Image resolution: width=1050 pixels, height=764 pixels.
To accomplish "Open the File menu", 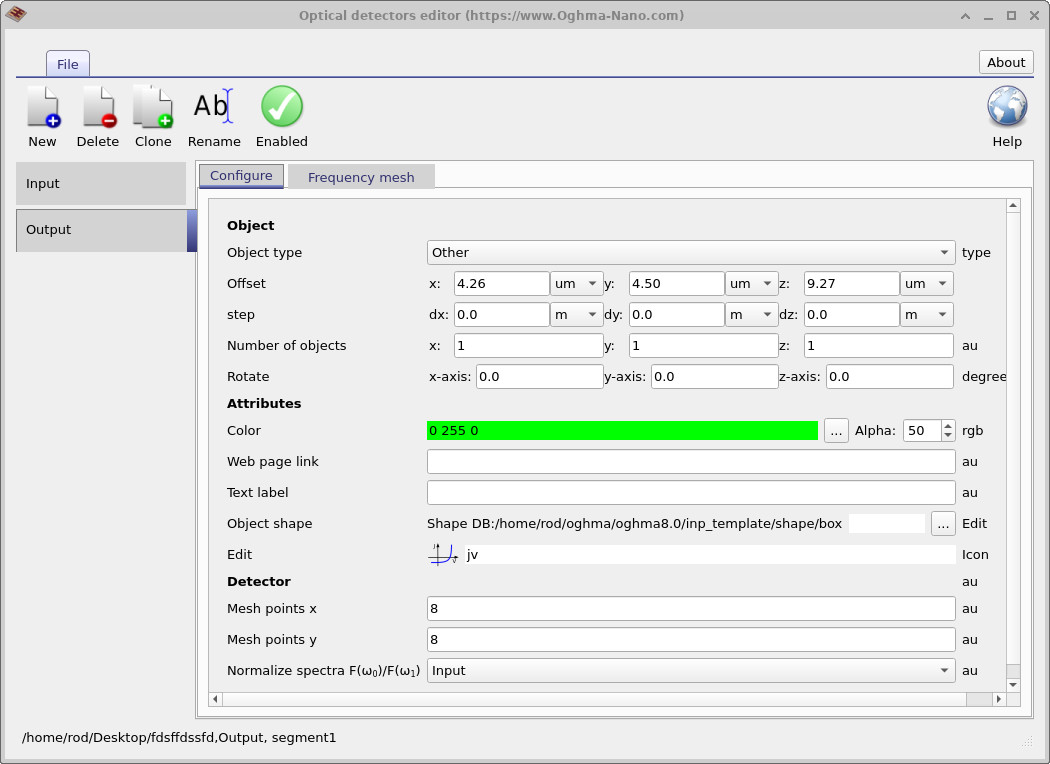I will (67, 63).
